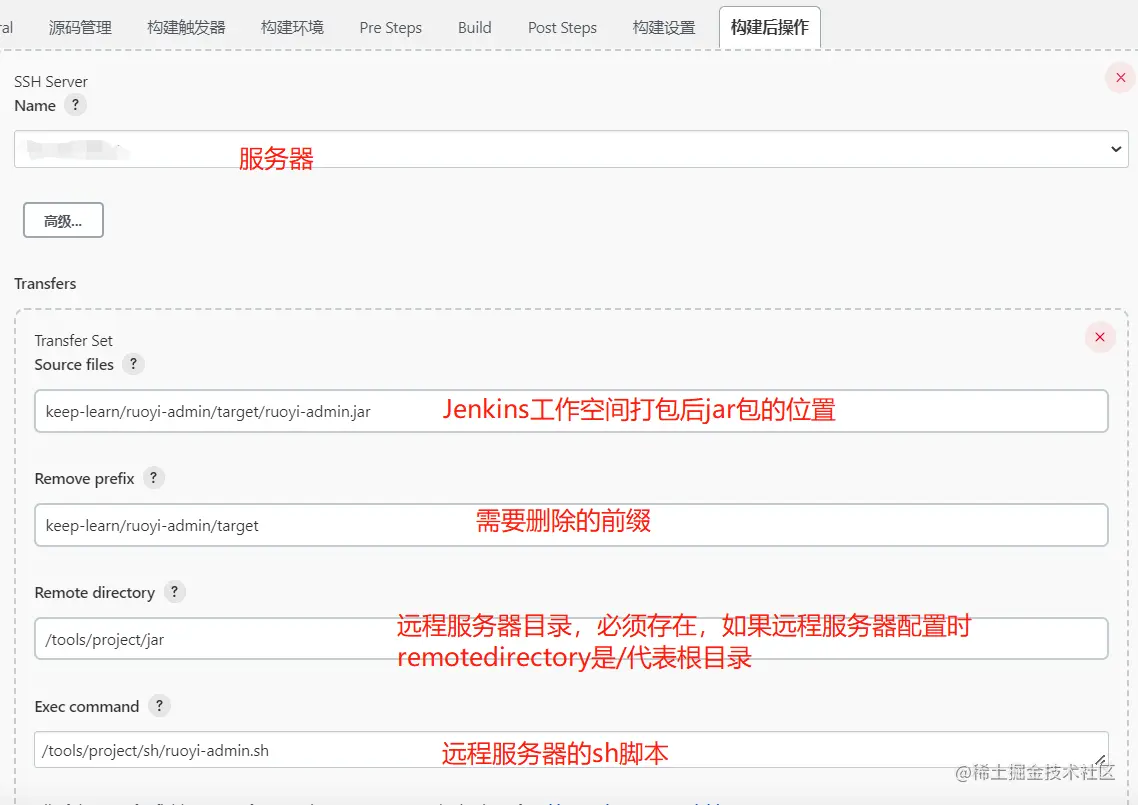Select the 构建后操作 tab

[x=769, y=28]
